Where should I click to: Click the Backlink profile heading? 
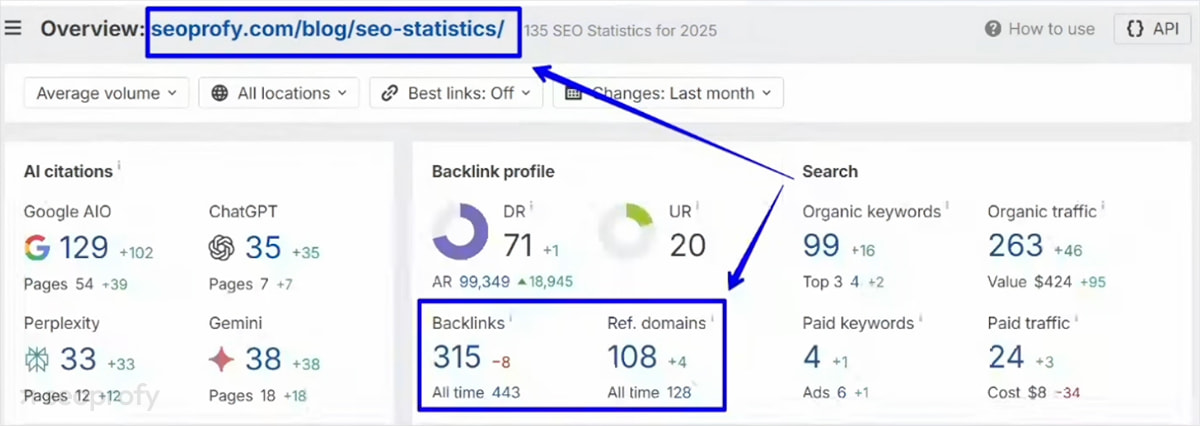coord(493,171)
